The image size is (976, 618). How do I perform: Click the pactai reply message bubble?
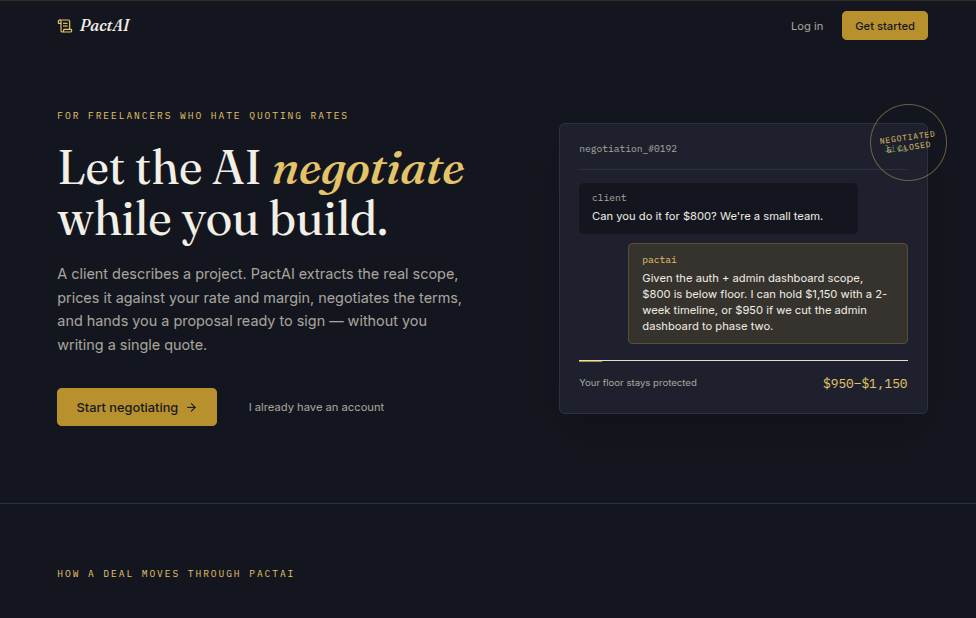click(767, 293)
